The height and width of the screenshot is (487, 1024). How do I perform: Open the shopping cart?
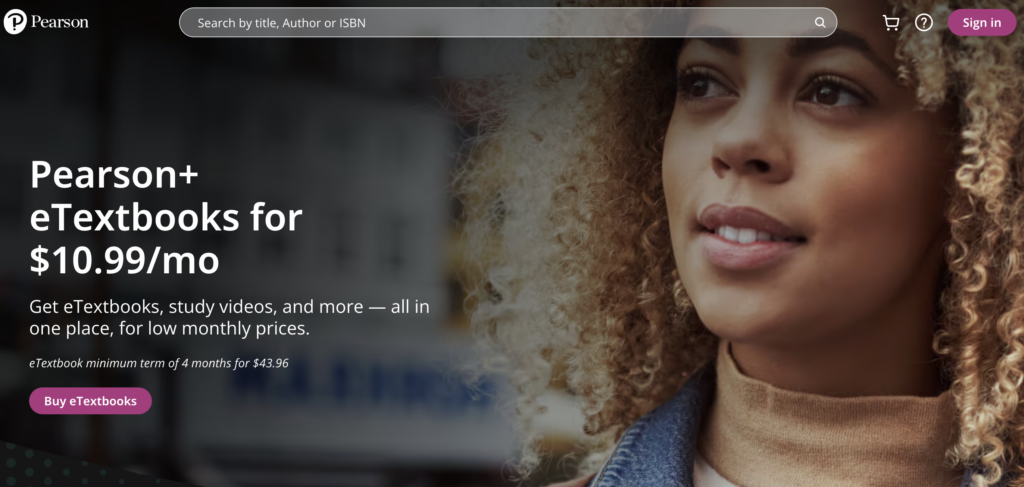pyautogui.click(x=890, y=22)
